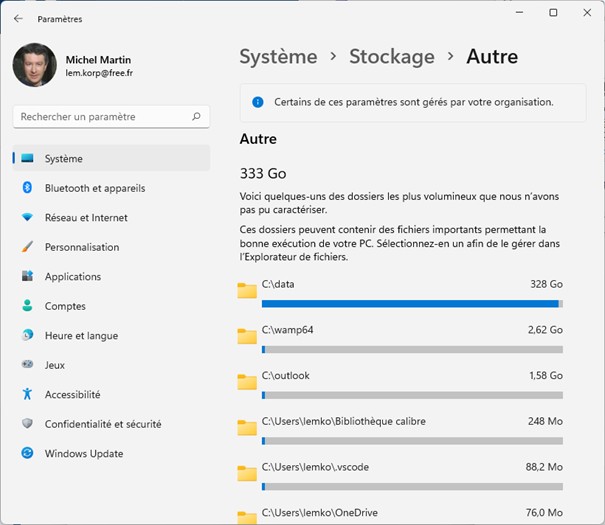Click the Réseau et Internet wifi icon
The height and width of the screenshot is (525, 605).
[27, 217]
